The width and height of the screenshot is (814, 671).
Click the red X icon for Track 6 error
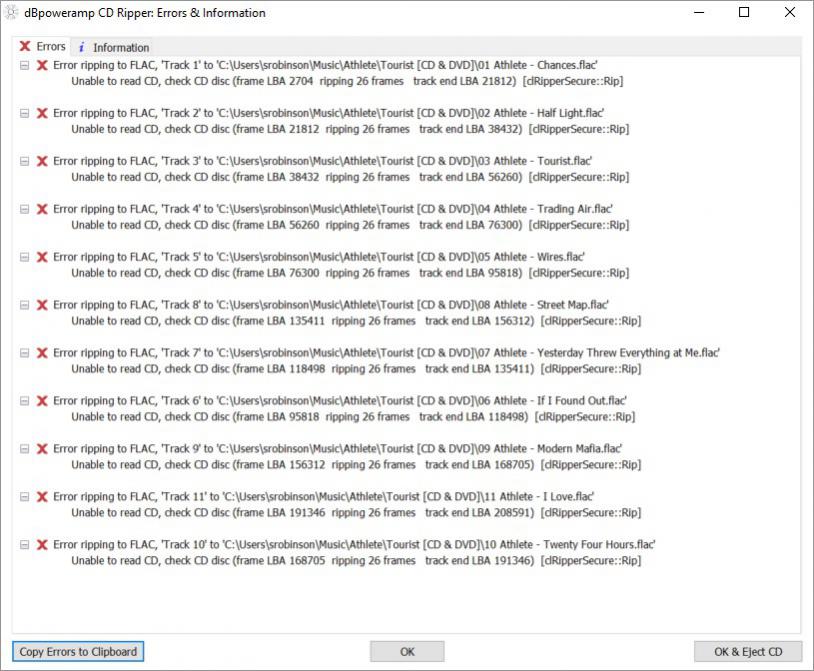tap(42, 401)
